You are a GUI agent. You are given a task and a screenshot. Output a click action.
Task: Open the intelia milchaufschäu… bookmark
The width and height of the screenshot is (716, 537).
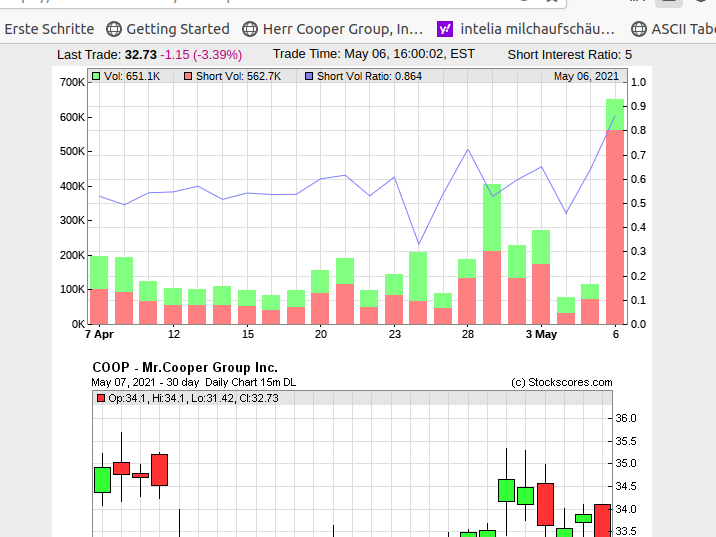click(526, 29)
